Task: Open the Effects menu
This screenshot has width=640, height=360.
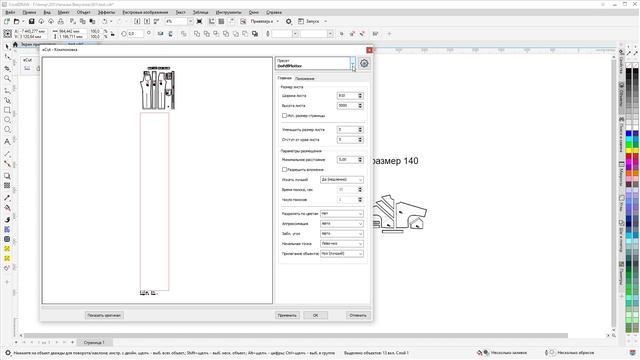Action: click(106, 12)
